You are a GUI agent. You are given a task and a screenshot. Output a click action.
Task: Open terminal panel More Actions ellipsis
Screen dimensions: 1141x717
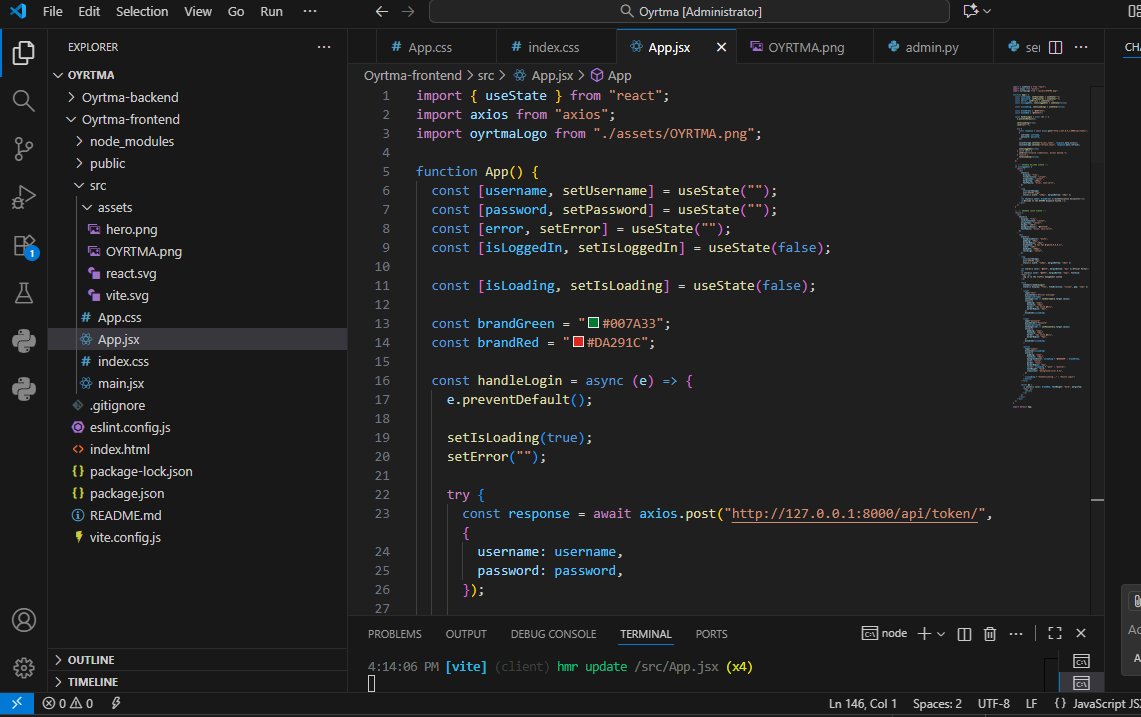click(1016, 634)
